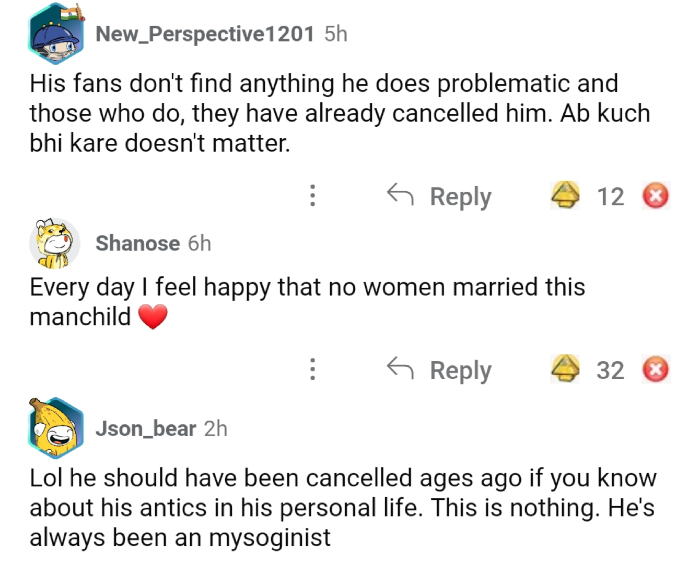Open options menu on Shanose's comment
Image resolution: width=700 pixels, height=572 pixels.
coord(313,370)
